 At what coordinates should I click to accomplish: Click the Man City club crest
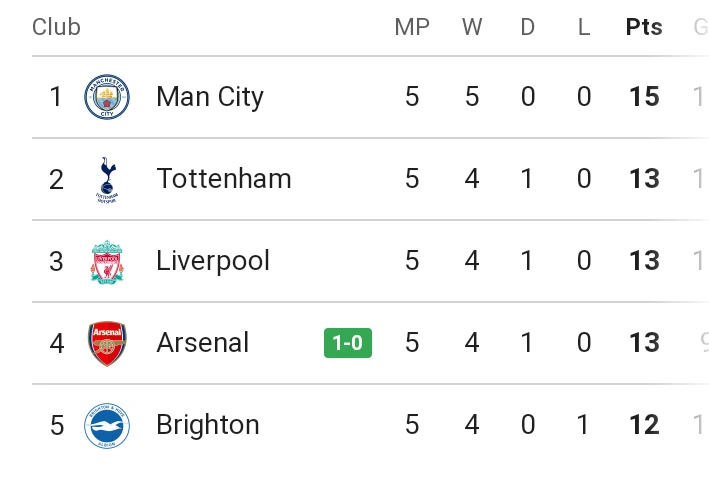(107, 97)
